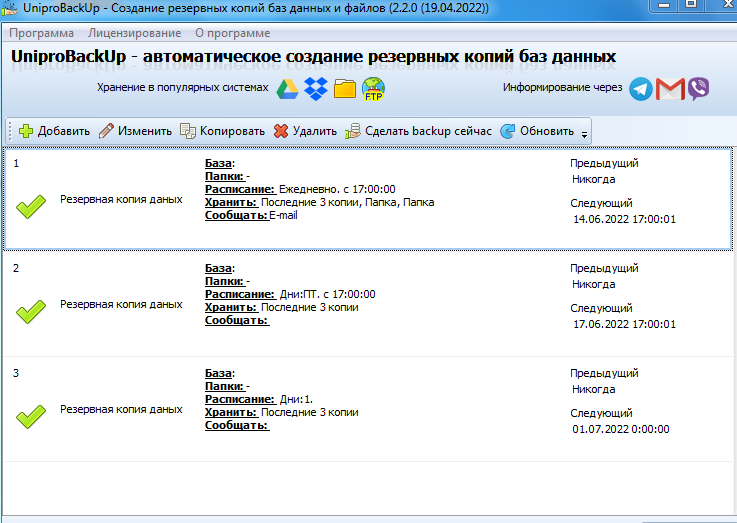
Task: Click Сообщать label in task 3
Action: click(x=237, y=425)
